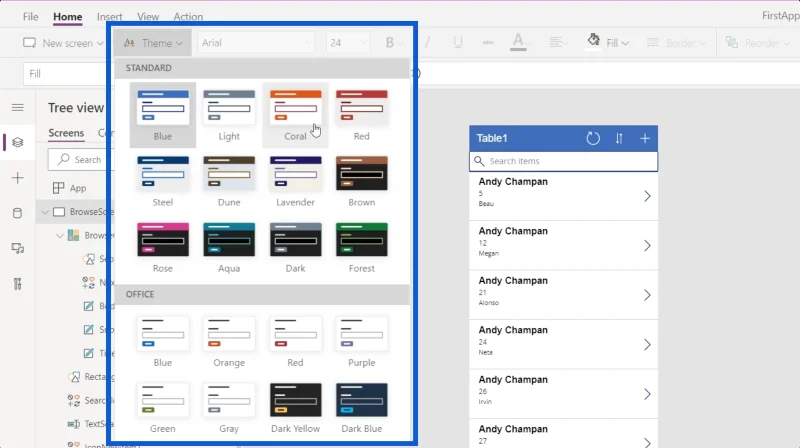Open the Reorder dropdown
800x448 pixels.
[758, 43]
